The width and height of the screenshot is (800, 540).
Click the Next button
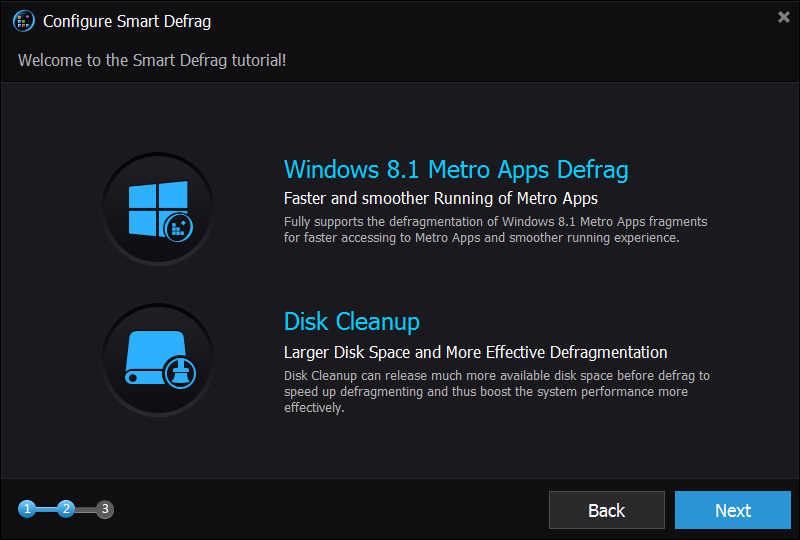(x=733, y=510)
